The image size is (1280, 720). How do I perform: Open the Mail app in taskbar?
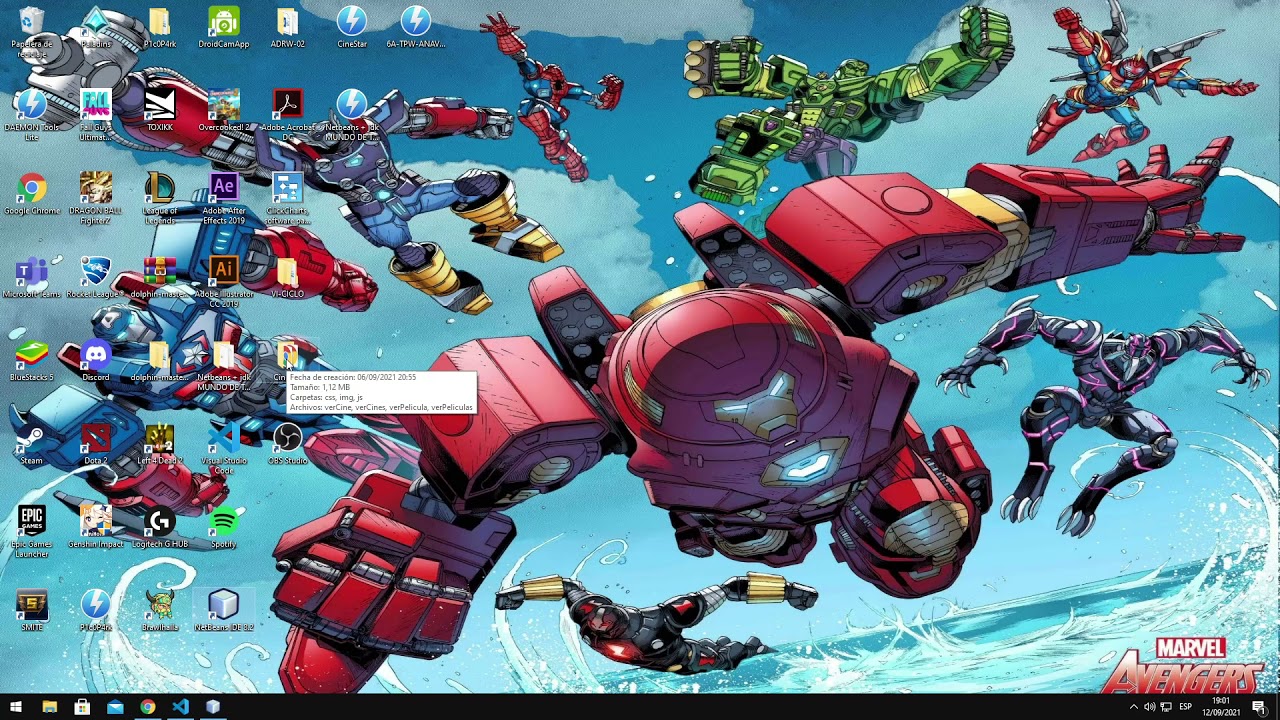115,707
